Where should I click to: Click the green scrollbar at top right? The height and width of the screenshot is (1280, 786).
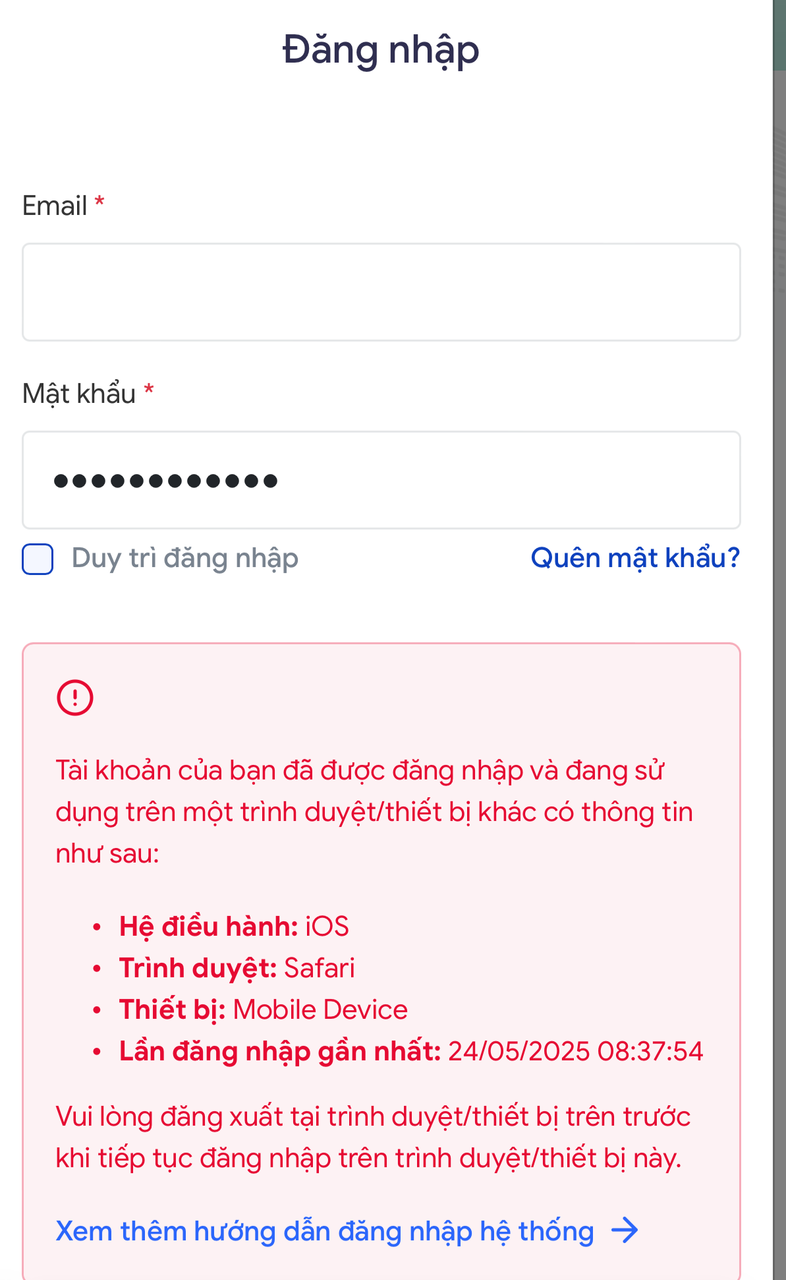pyautogui.click(x=779, y=35)
